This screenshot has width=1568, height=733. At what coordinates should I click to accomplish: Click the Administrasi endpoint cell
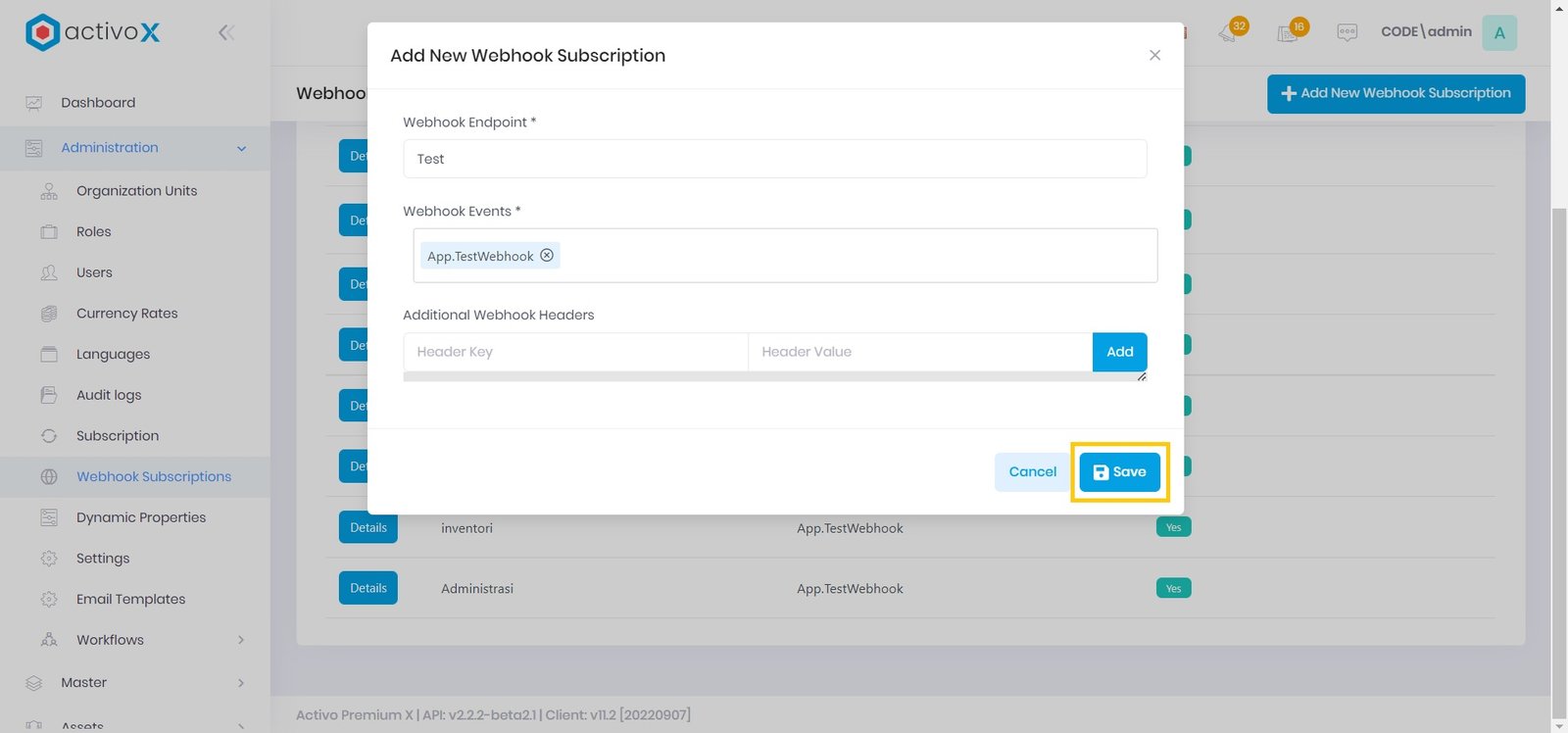[477, 589]
